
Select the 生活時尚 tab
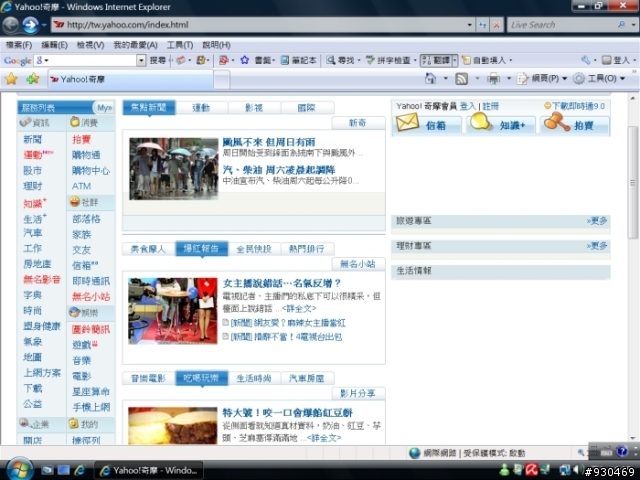coord(254,378)
